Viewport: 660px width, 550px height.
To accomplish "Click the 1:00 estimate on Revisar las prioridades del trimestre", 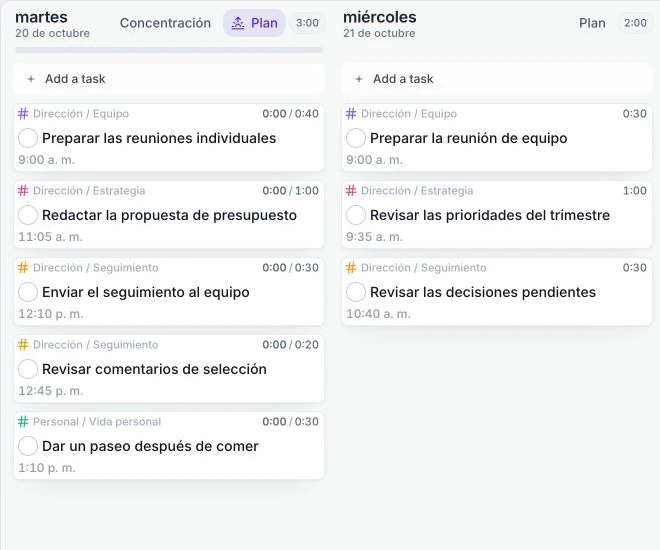I will [634, 191].
